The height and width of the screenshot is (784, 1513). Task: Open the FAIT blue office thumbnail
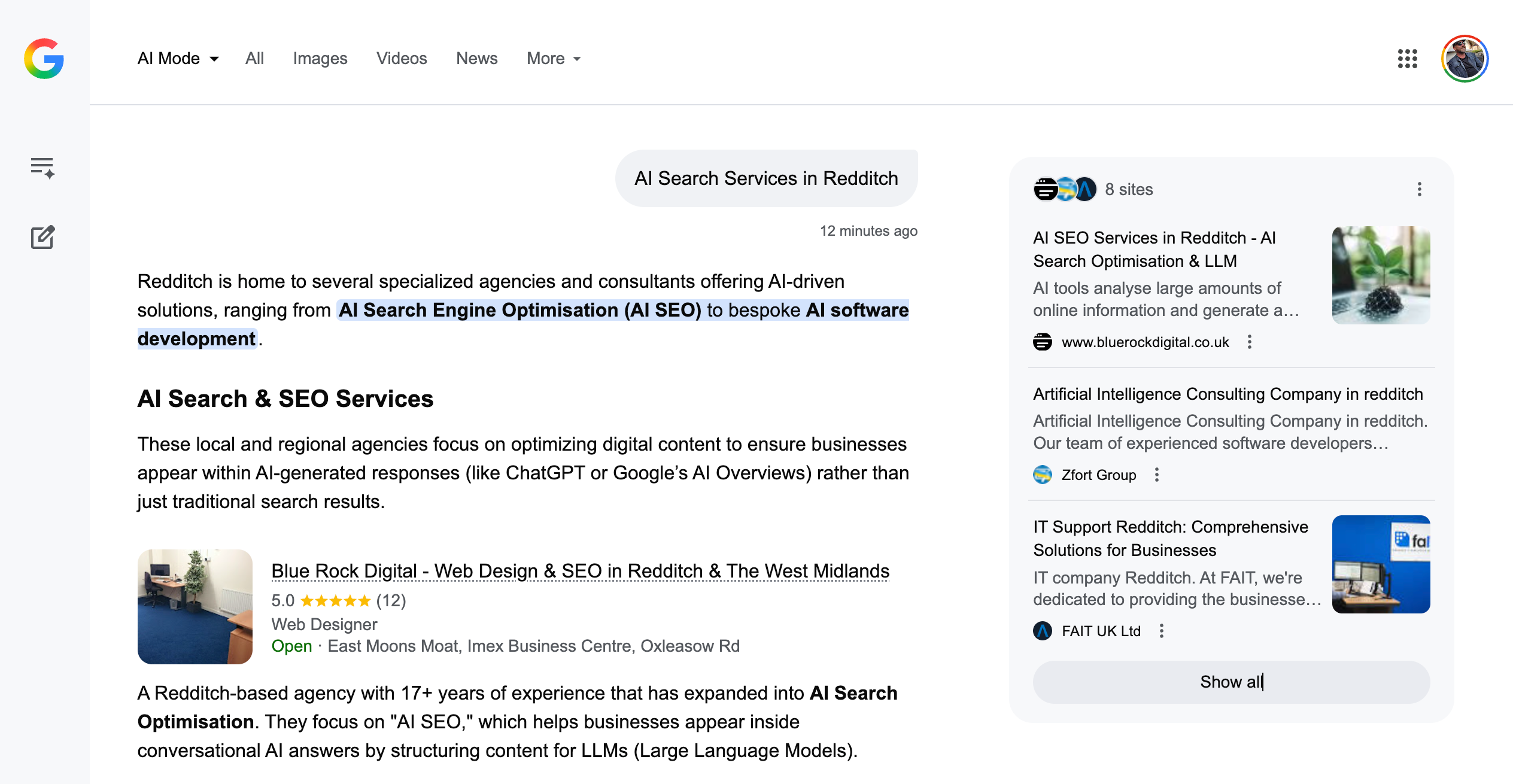1381,564
